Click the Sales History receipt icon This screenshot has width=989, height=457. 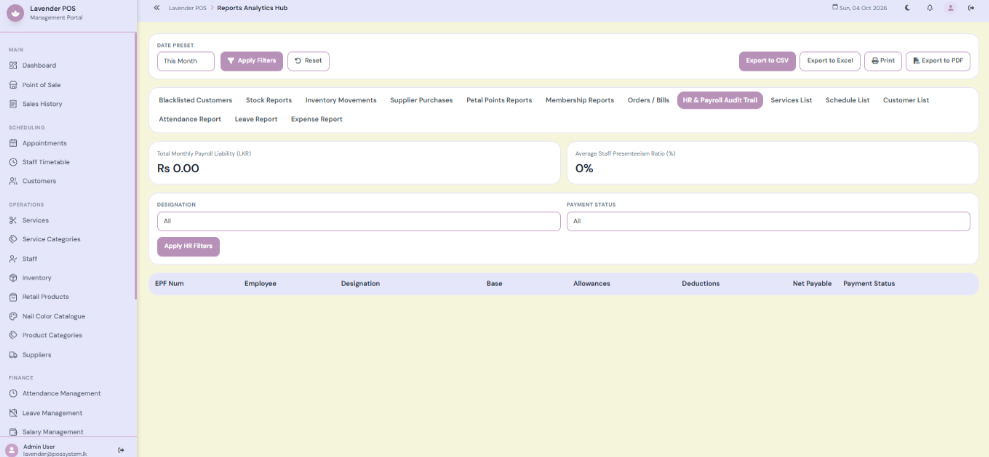pos(13,104)
